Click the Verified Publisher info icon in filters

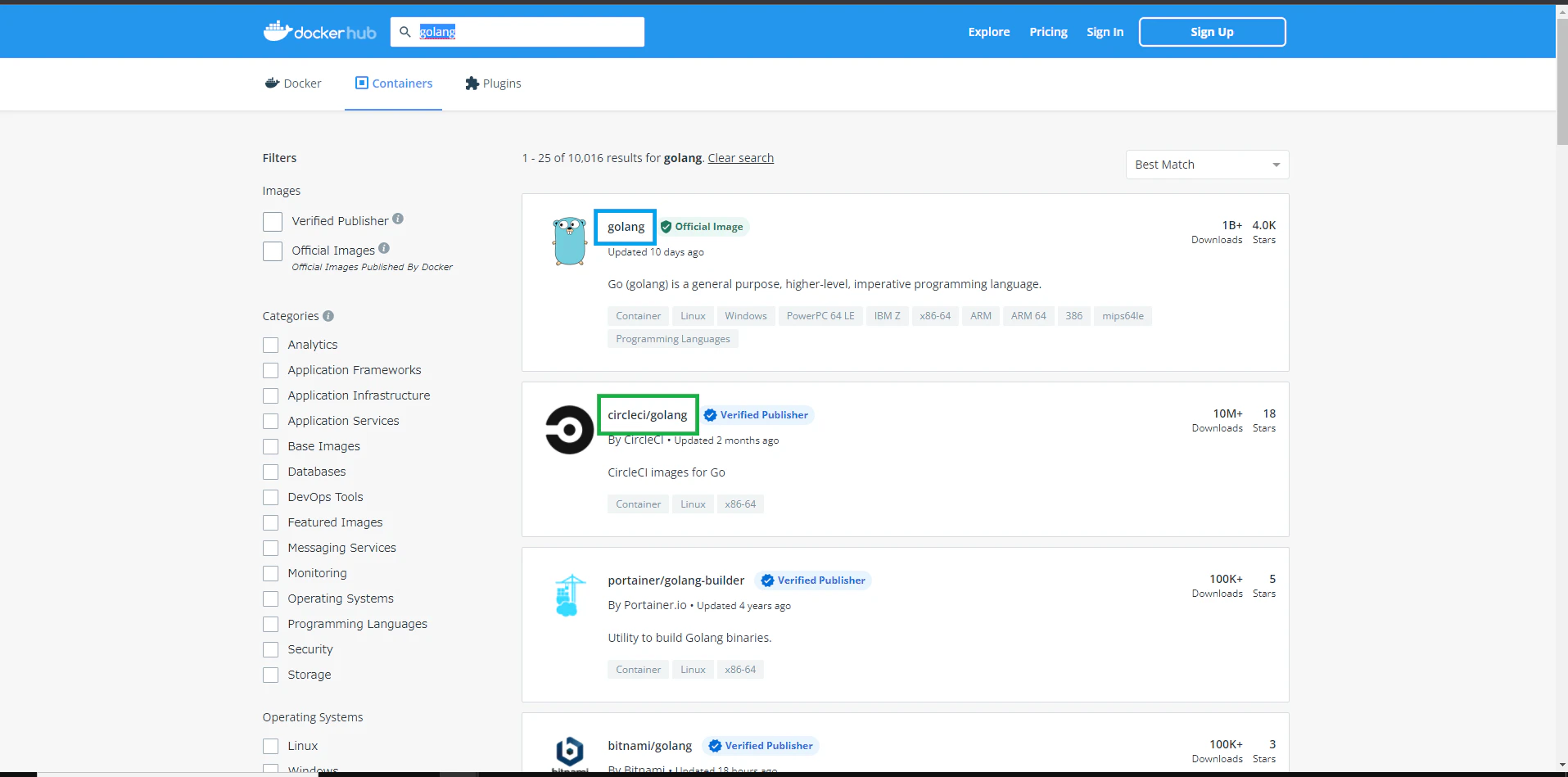point(398,219)
